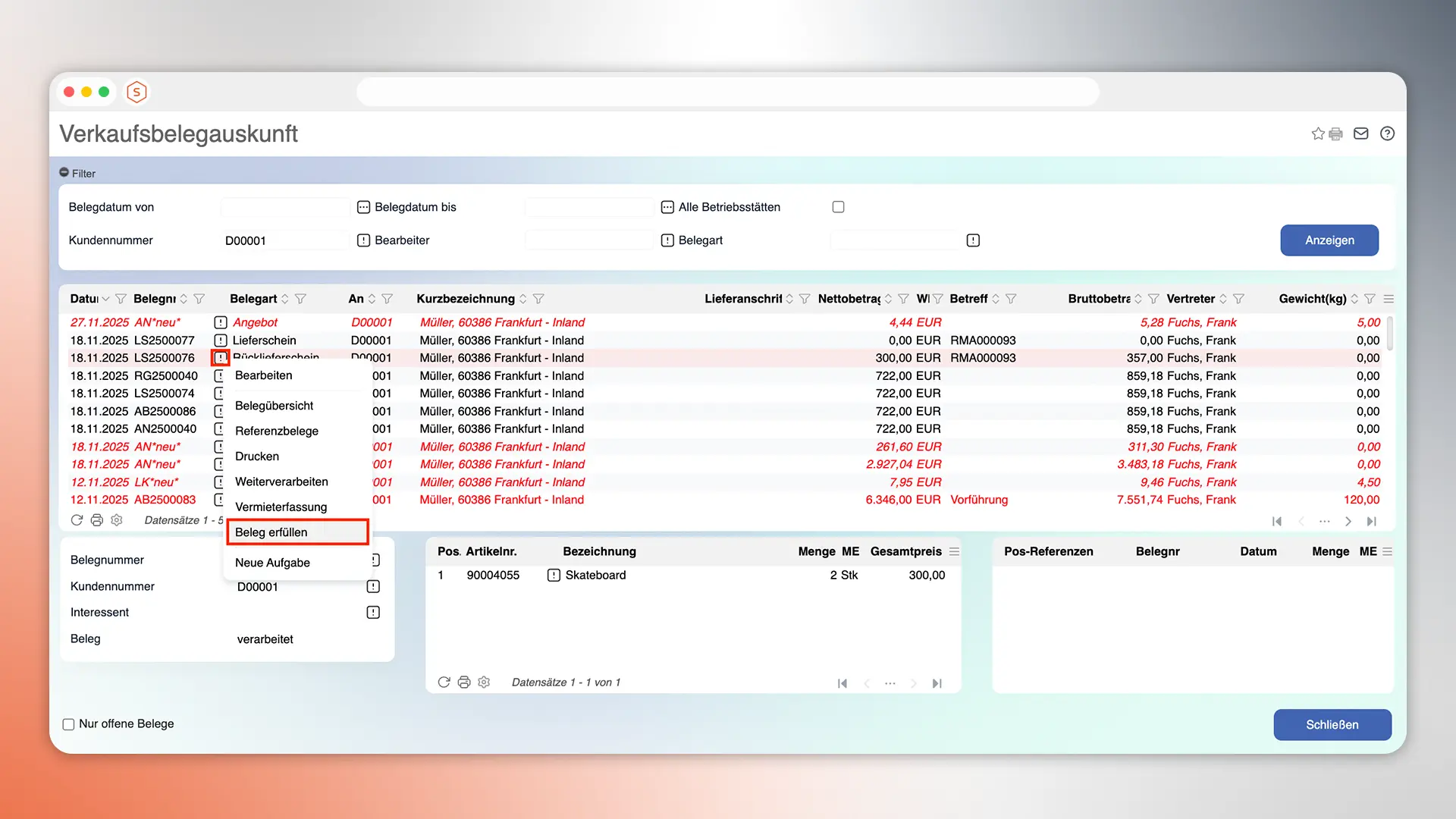Image resolution: width=1456 pixels, height=819 pixels.
Task: Open Belegart lookup selector icon
Action: point(973,240)
